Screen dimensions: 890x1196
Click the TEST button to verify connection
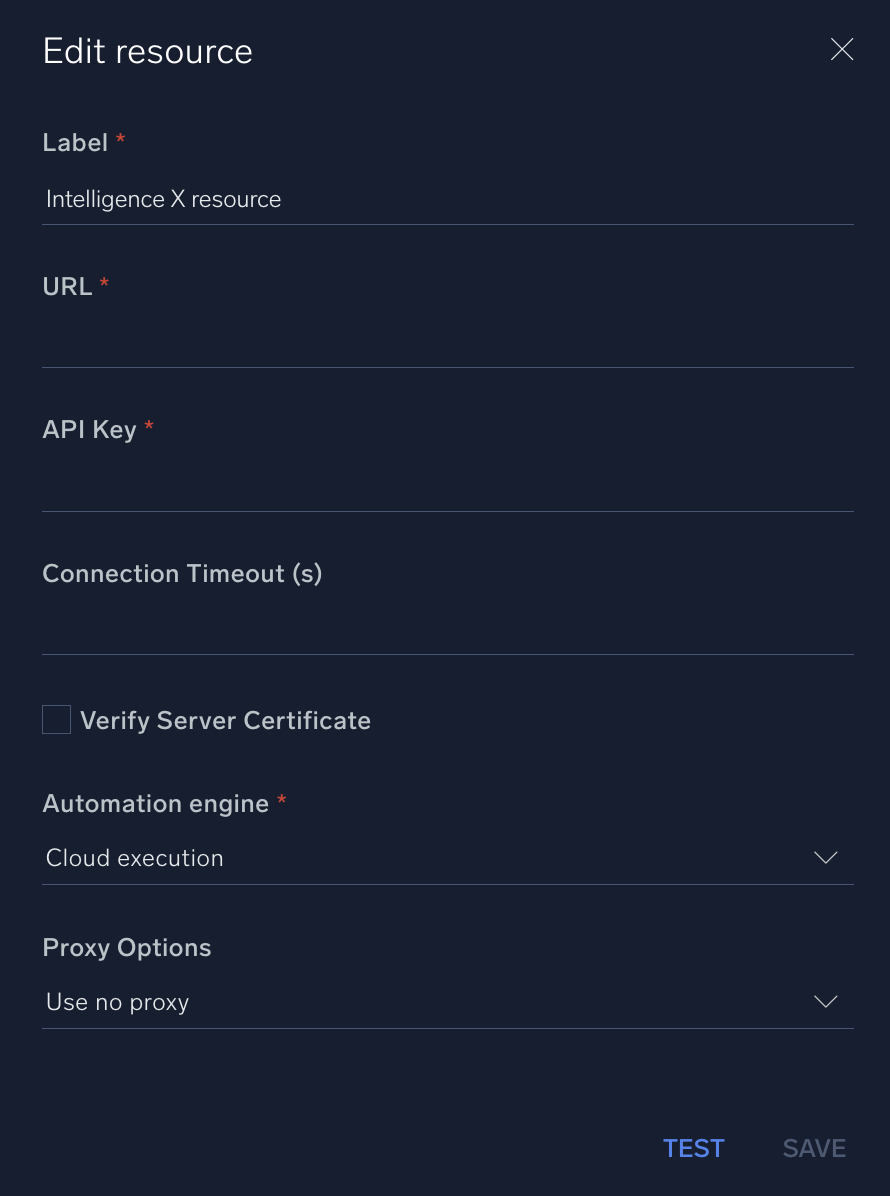click(693, 1148)
